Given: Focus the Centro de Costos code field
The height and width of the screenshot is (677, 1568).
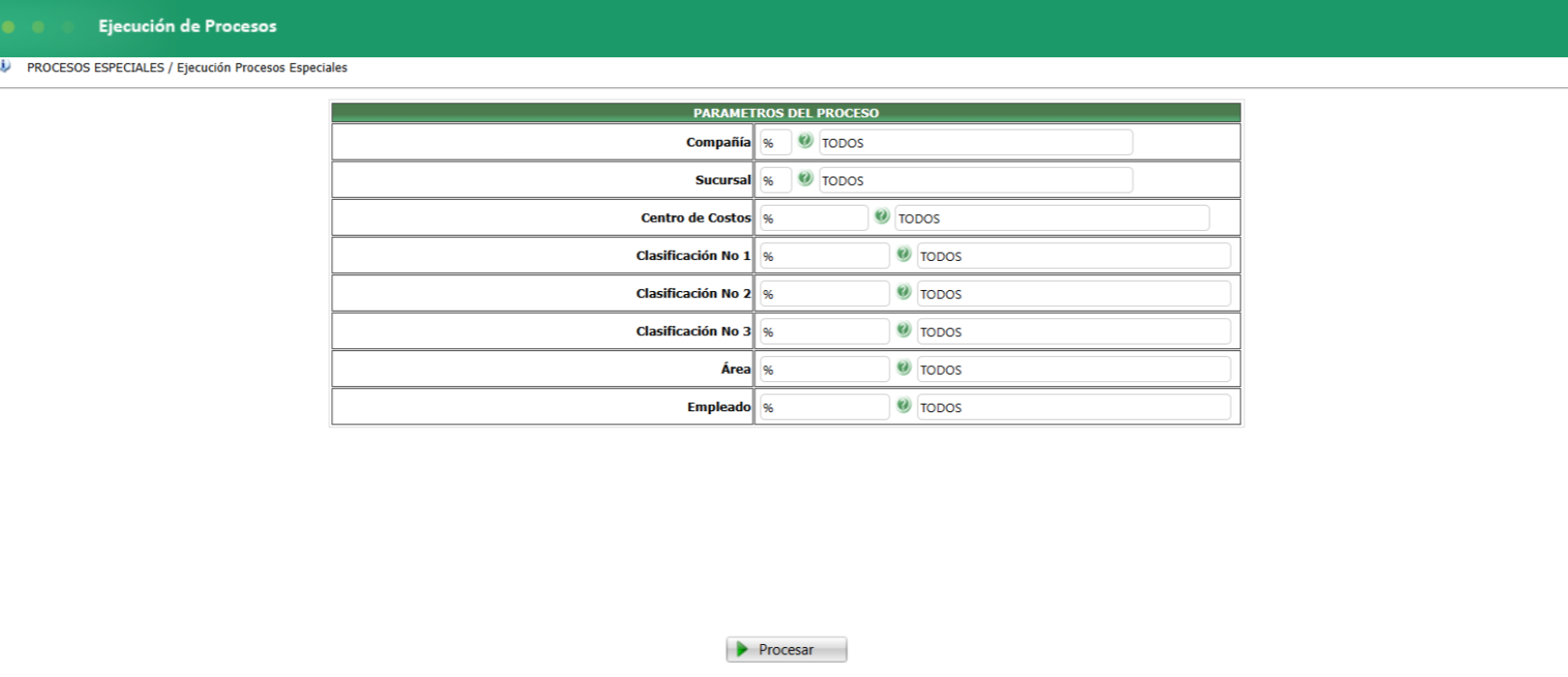Looking at the screenshot, I should pos(814,218).
